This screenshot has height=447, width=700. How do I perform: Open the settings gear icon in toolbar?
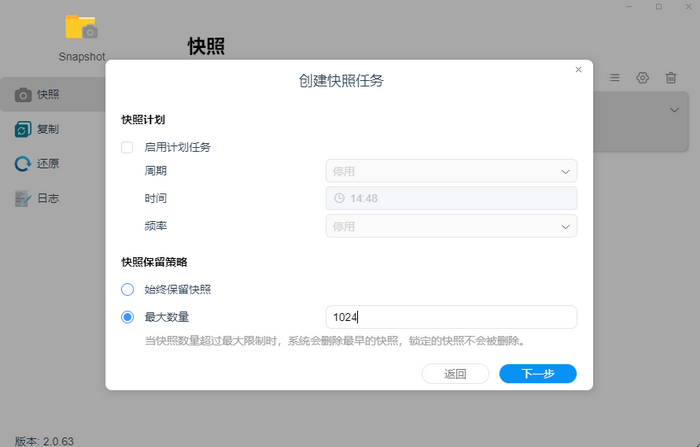click(642, 78)
